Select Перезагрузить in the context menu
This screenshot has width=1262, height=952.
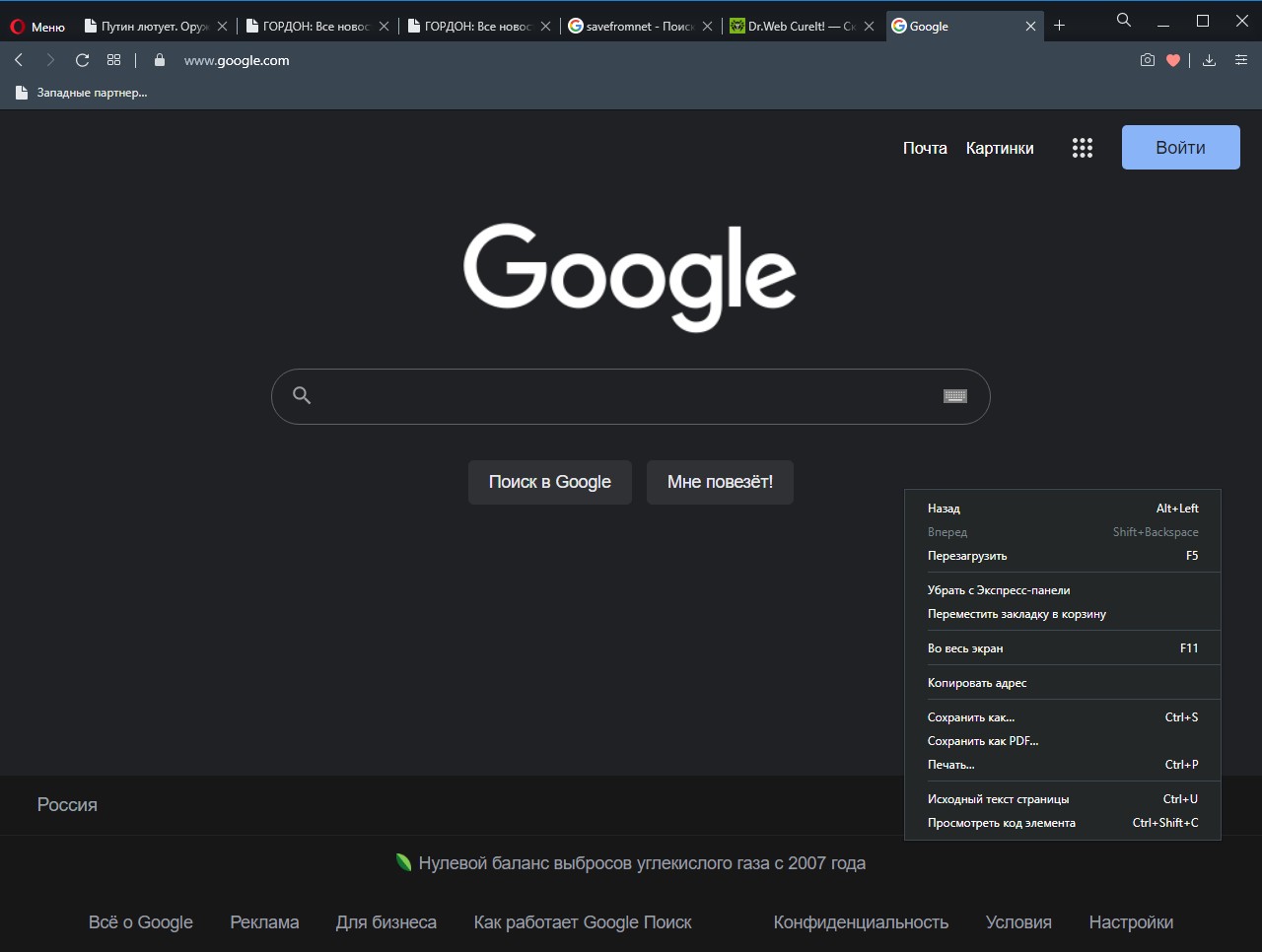pos(1063,556)
